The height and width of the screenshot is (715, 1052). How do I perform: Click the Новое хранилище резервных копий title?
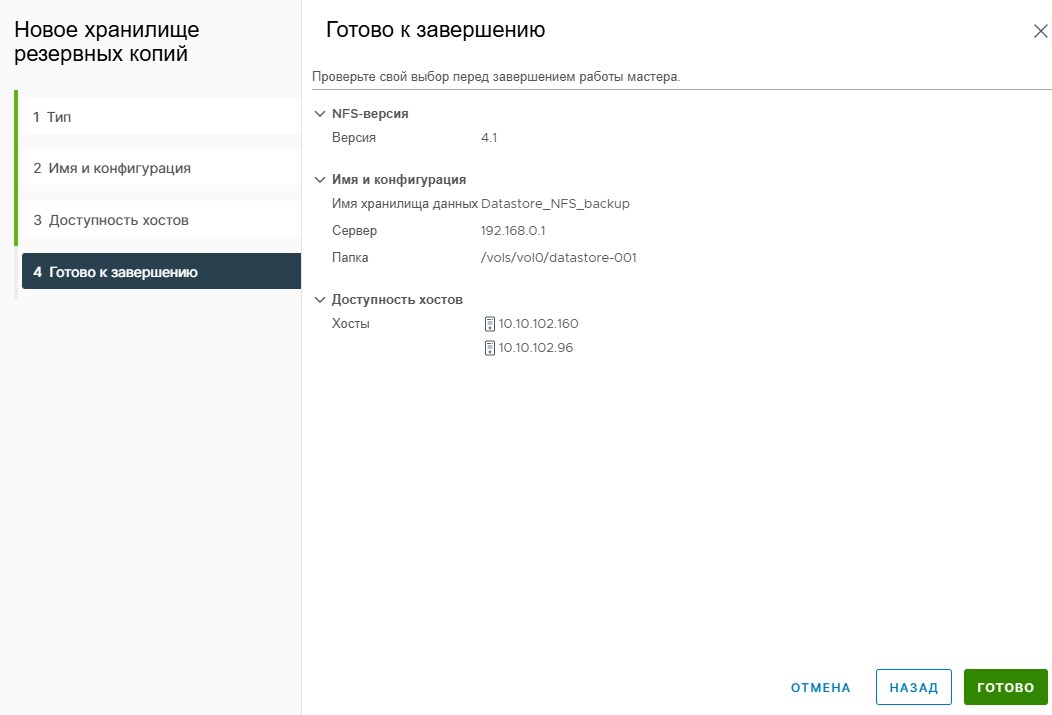click(107, 42)
